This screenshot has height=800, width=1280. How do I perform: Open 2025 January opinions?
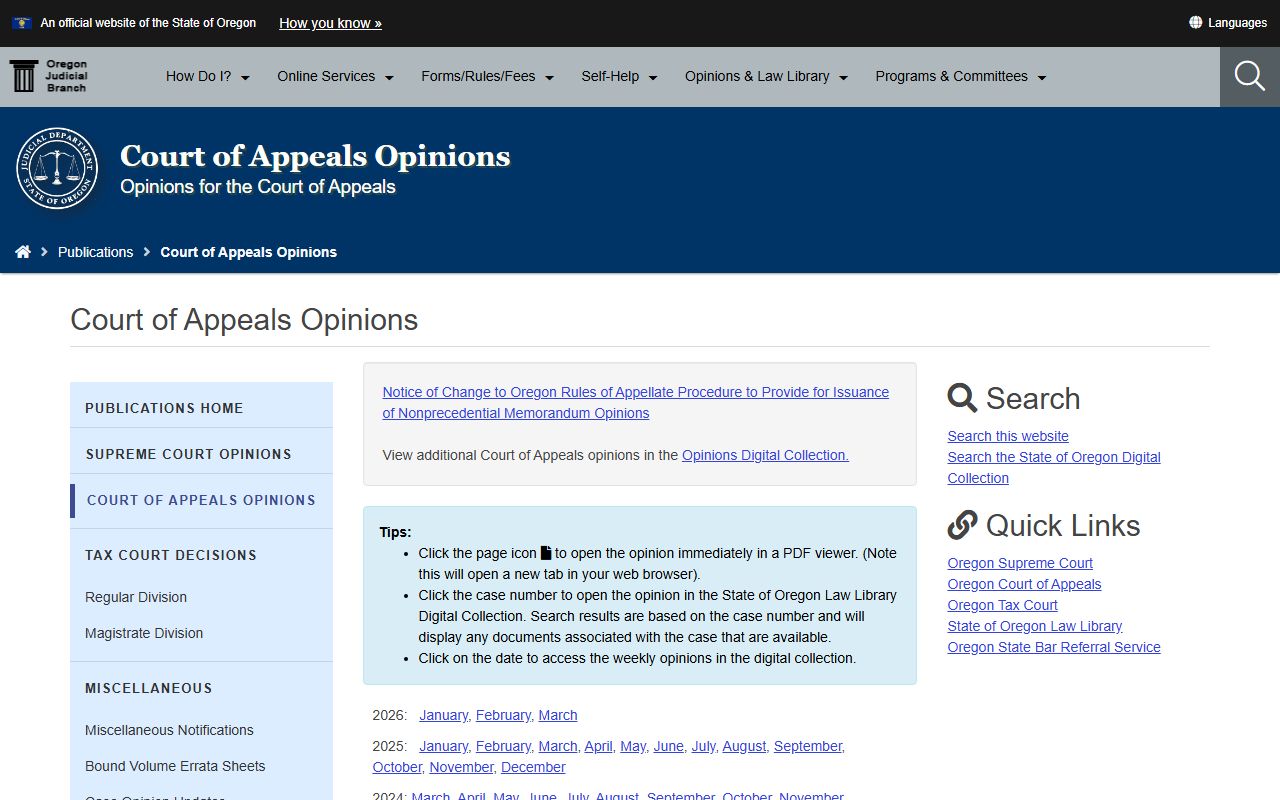pyautogui.click(x=443, y=746)
